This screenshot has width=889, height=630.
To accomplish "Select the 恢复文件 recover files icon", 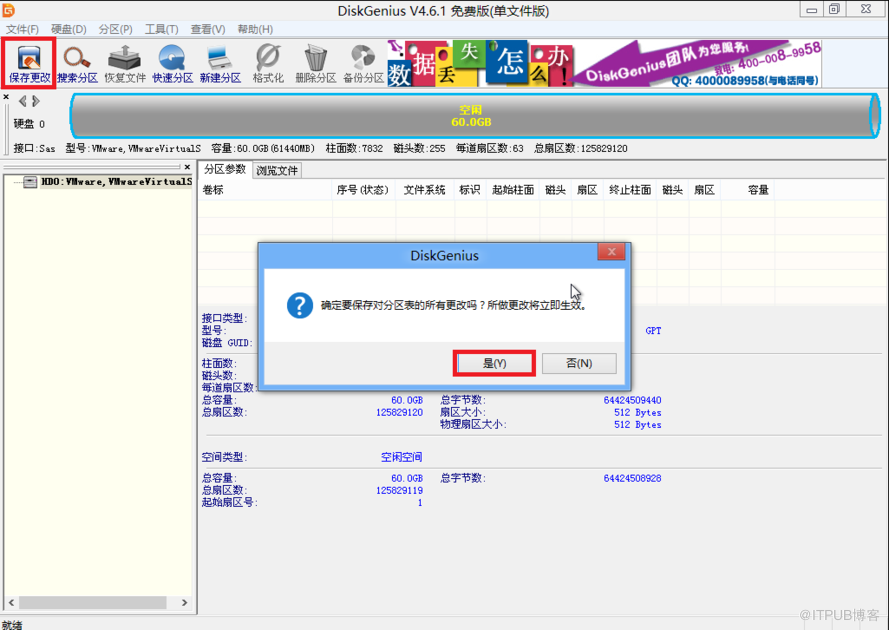I will coord(125,64).
